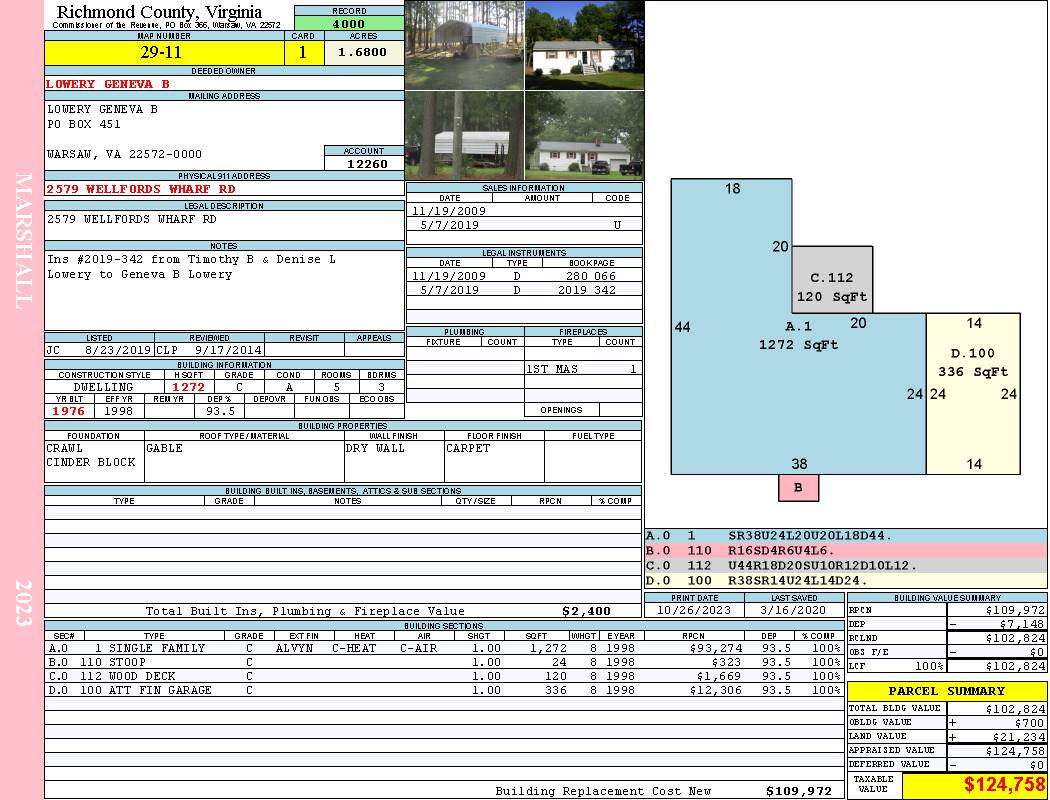Select sketch code line C.0 U44R18D20SU10R12D10L12

pos(846,565)
